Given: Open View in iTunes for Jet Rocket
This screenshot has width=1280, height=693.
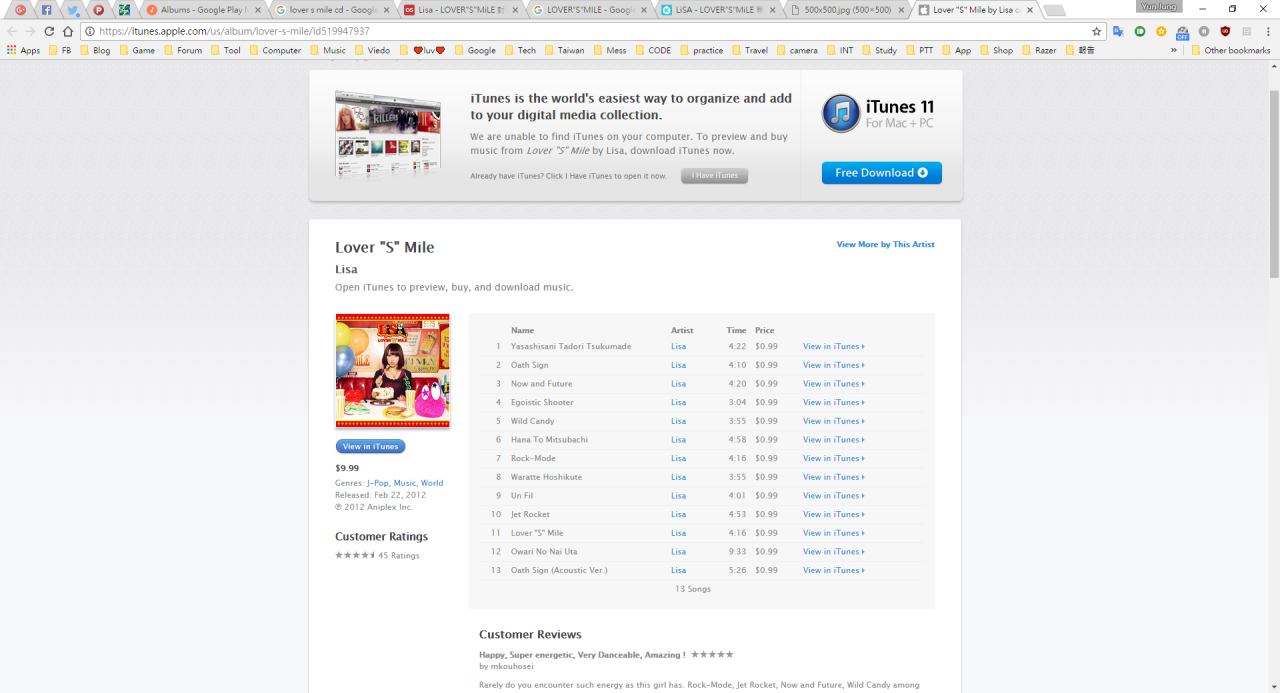Looking at the screenshot, I should click(x=833, y=514).
